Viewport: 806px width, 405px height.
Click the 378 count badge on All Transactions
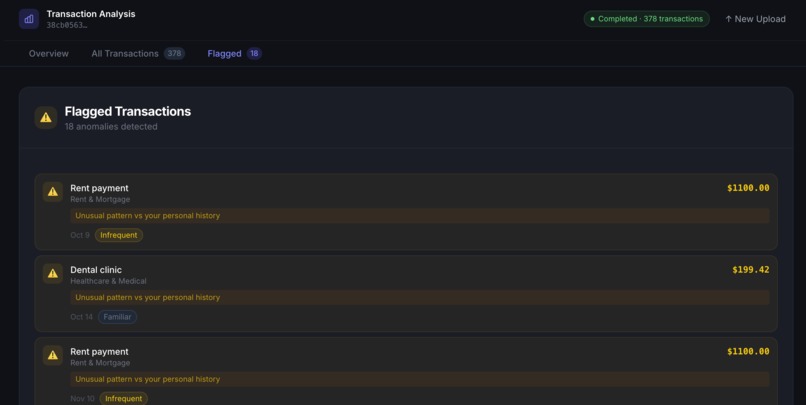pos(174,53)
